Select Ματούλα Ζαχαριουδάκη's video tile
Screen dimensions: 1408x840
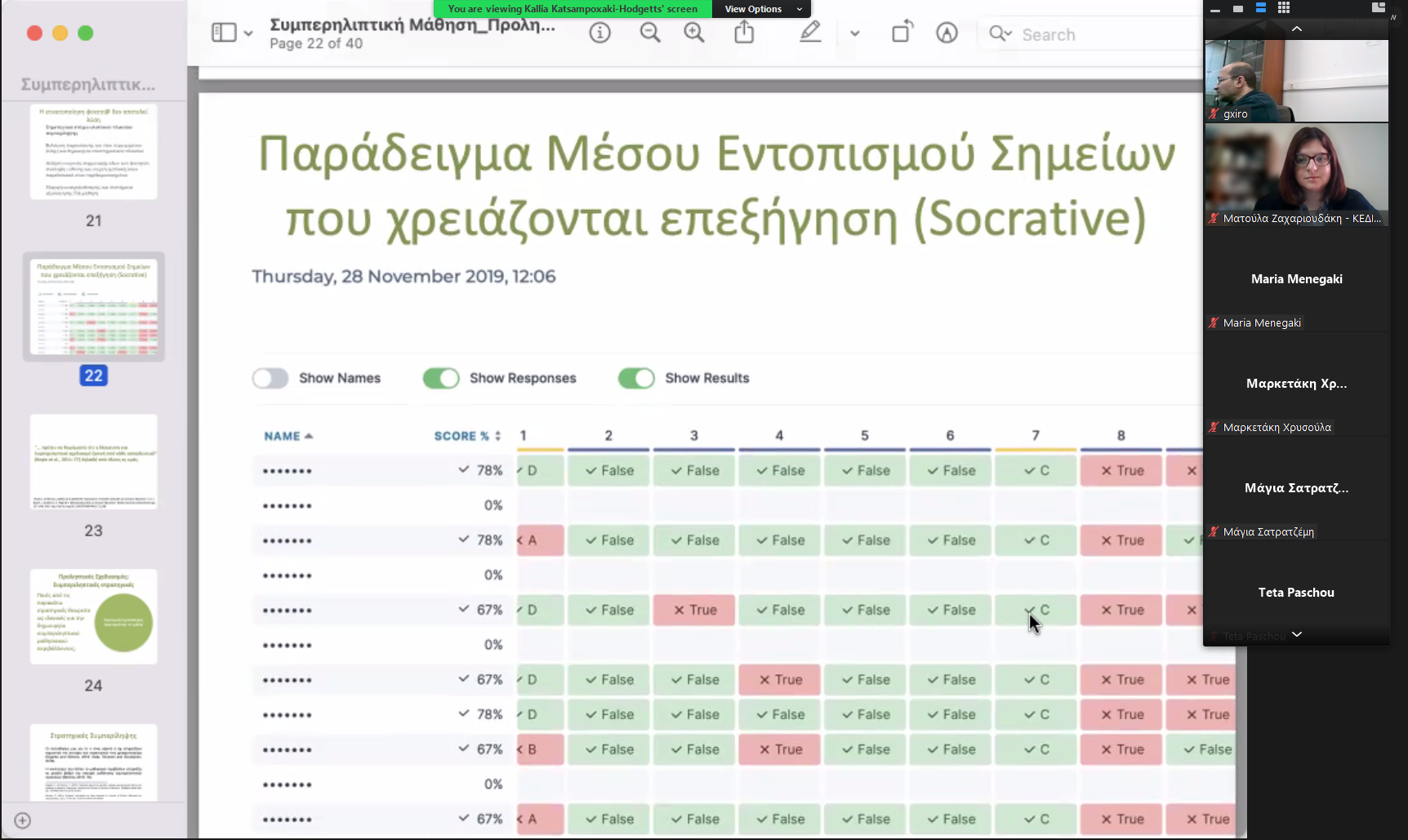pos(1297,175)
